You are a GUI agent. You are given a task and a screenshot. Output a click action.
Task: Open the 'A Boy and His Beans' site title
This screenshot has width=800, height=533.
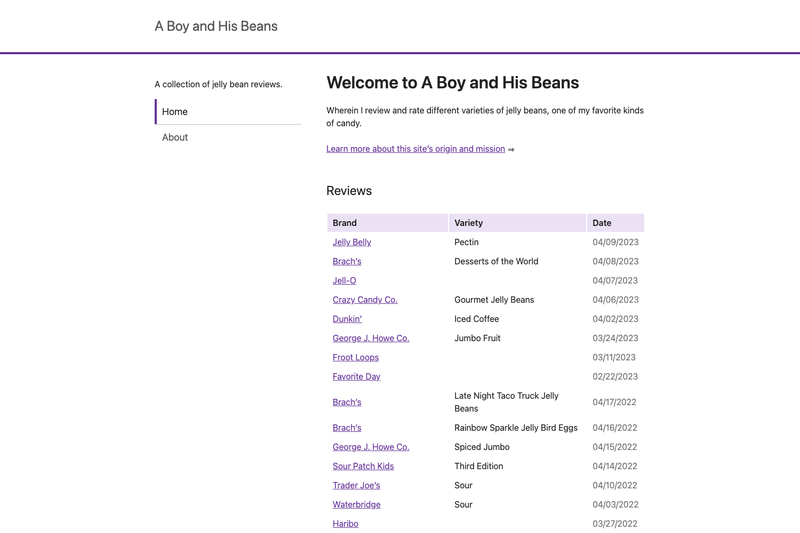[216, 26]
